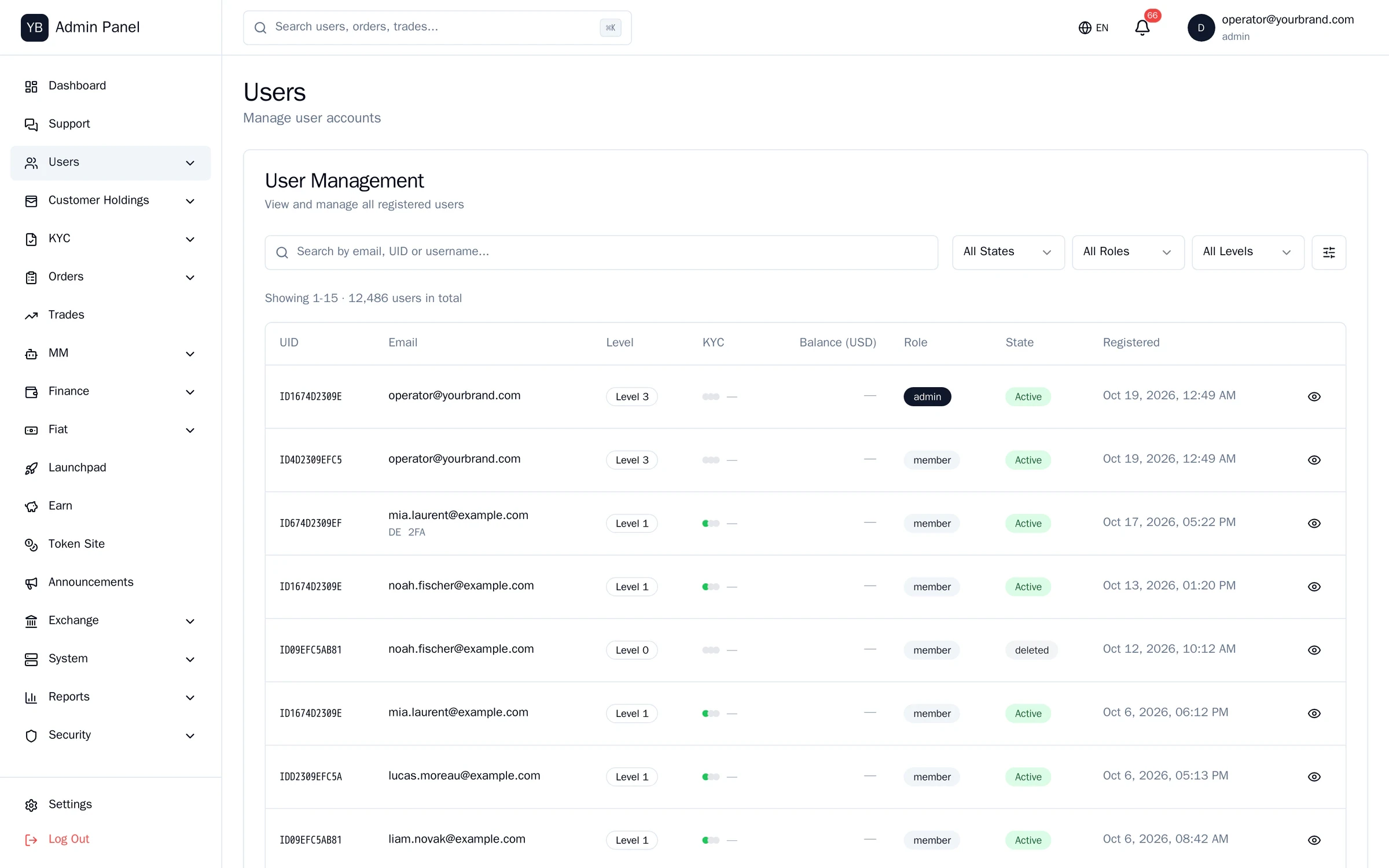Screen dimensions: 1389x868
Task: View deleted user ID09EFC5AB81 Oct 12 eye icon
Action: point(1314,650)
